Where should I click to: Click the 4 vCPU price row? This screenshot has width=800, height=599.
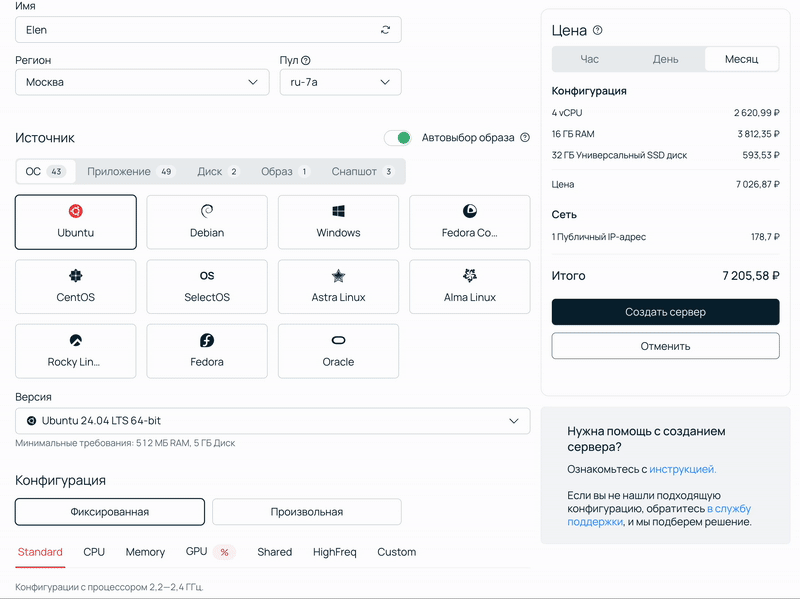click(x=665, y=113)
